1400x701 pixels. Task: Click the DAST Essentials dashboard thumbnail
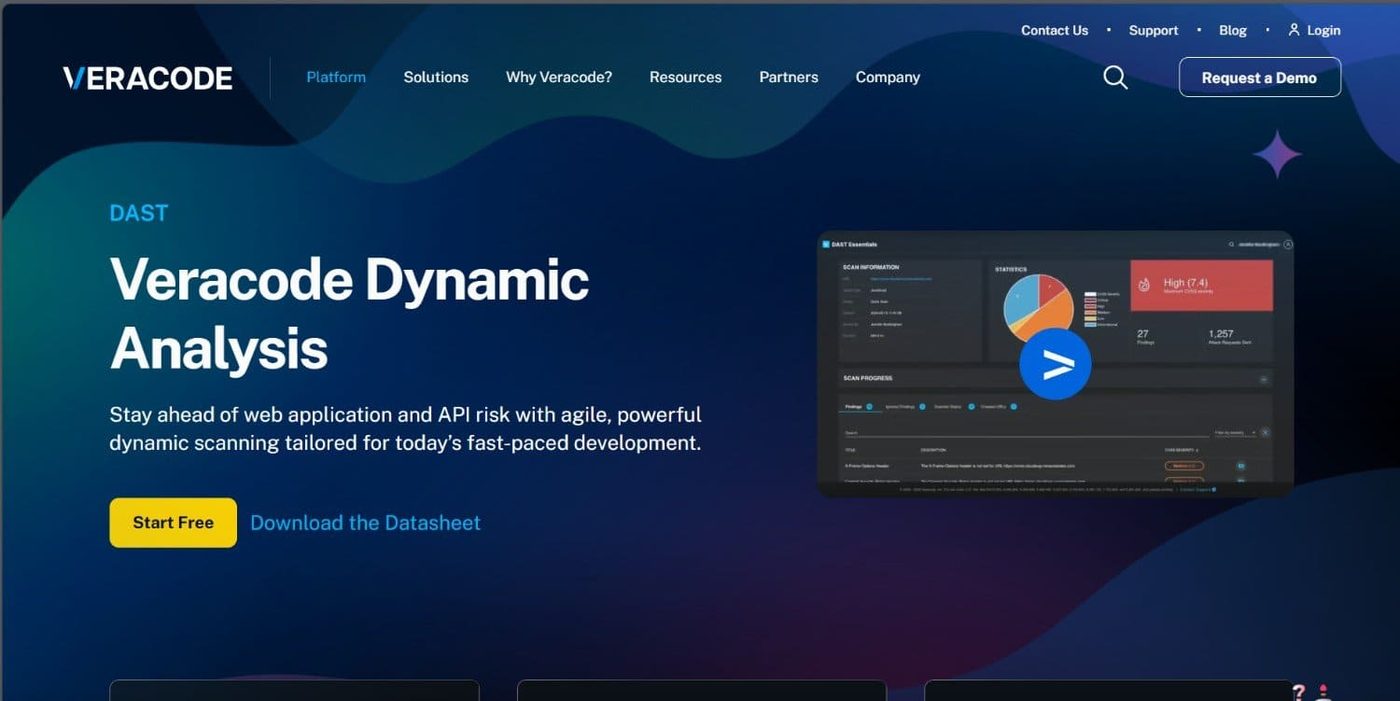[x=1056, y=365]
